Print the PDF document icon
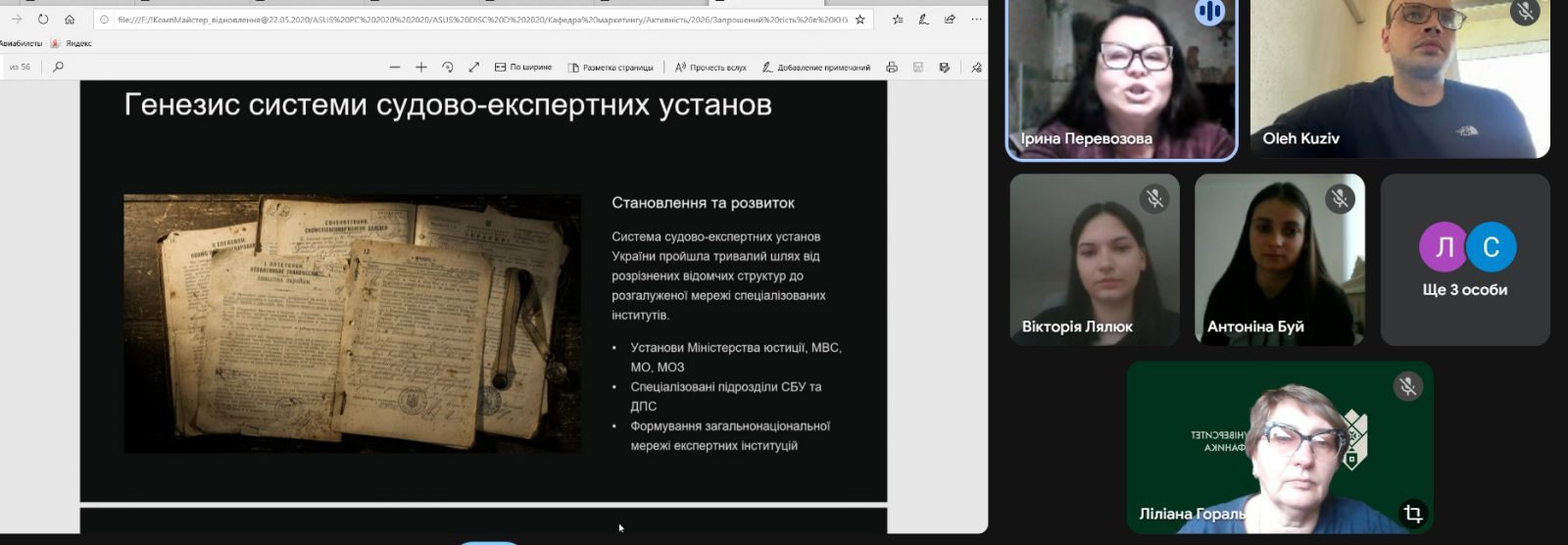Image resolution: width=1568 pixels, height=545 pixels. point(892,67)
